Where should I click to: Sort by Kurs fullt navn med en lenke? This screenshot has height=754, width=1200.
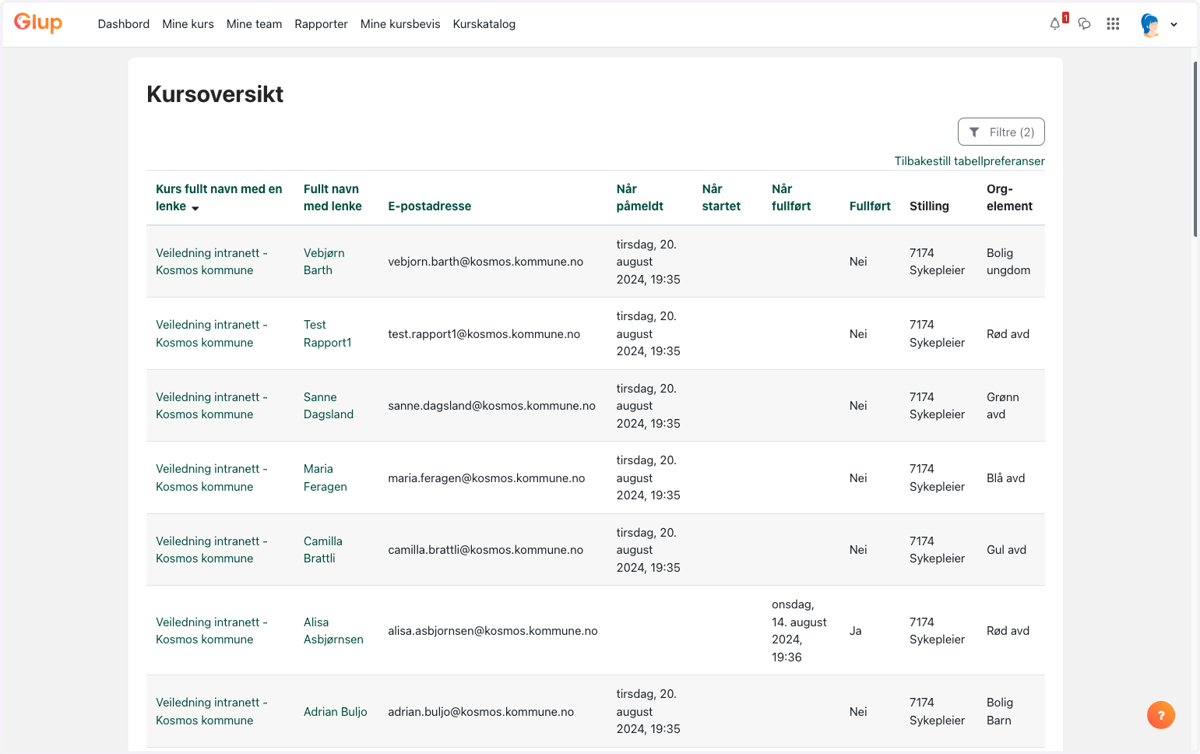click(x=219, y=197)
